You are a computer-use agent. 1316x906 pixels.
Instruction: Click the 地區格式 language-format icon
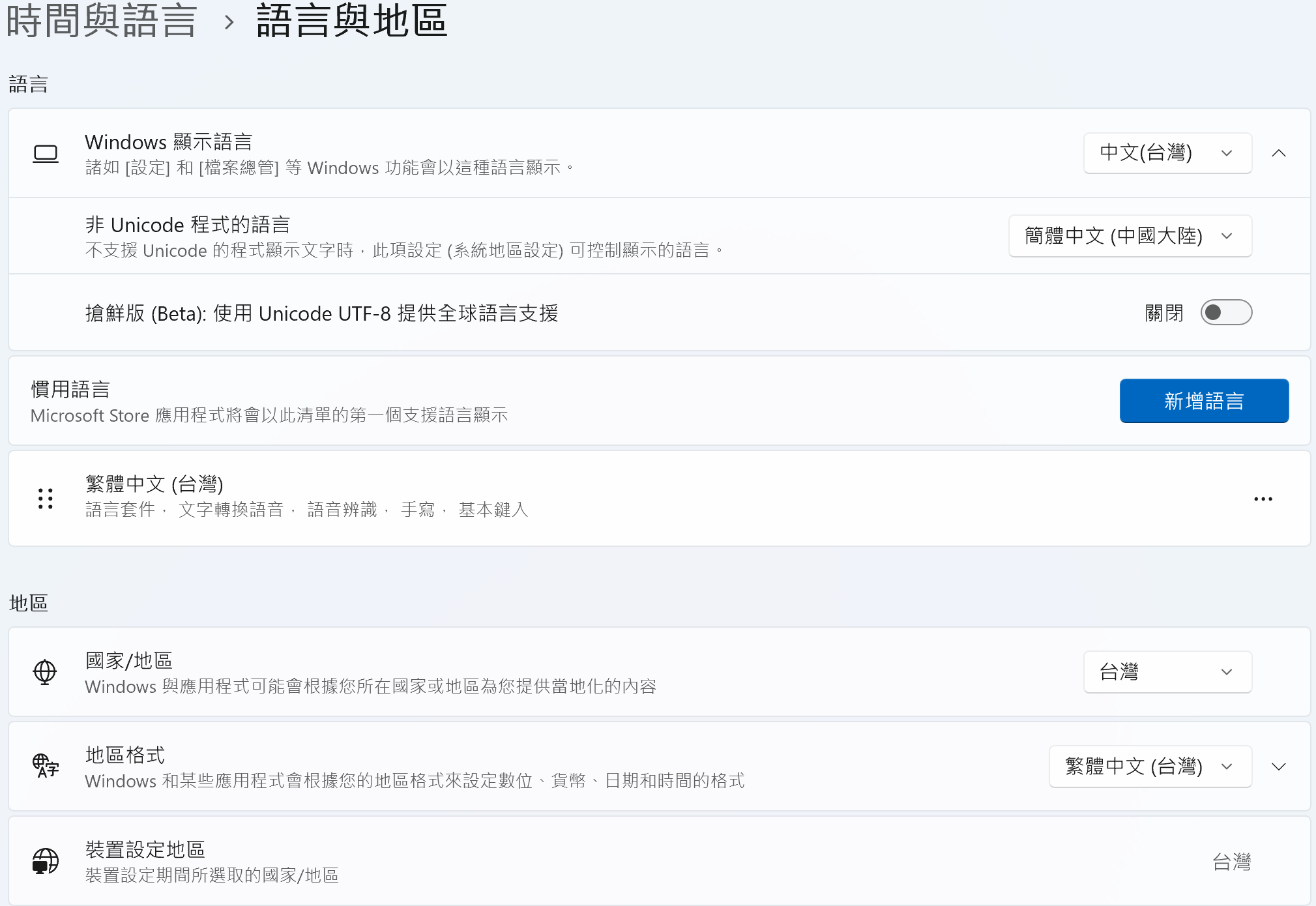(46, 766)
